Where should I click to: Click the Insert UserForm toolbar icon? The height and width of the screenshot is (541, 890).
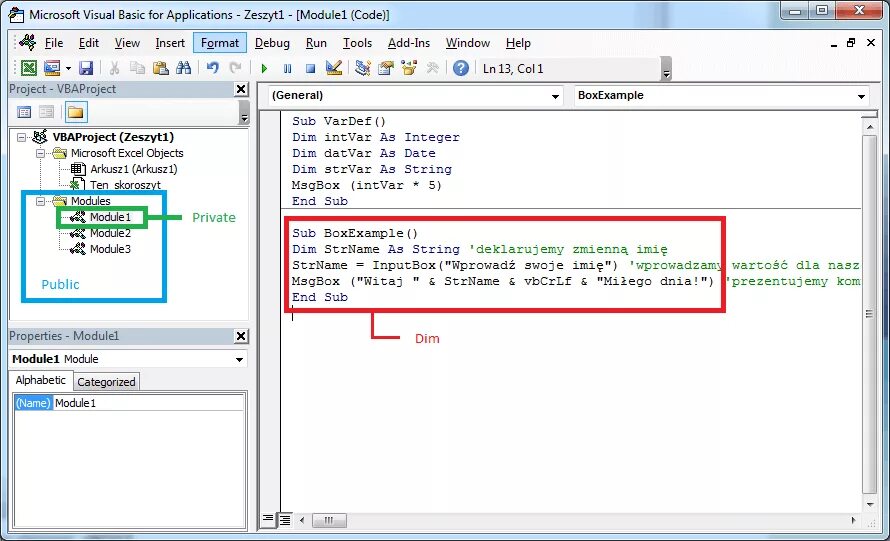[x=52, y=68]
